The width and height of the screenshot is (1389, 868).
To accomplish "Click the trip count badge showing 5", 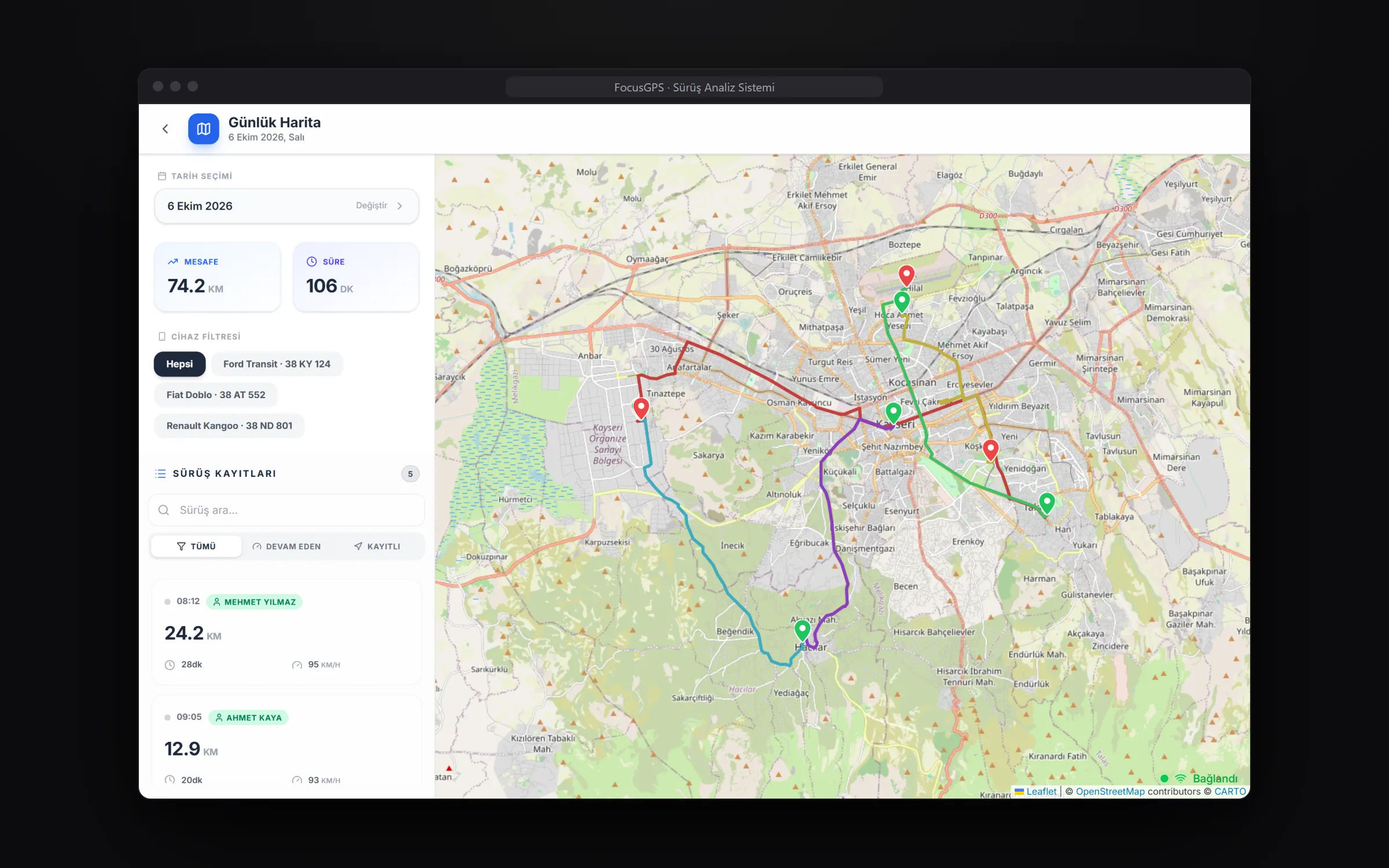I will (x=410, y=474).
